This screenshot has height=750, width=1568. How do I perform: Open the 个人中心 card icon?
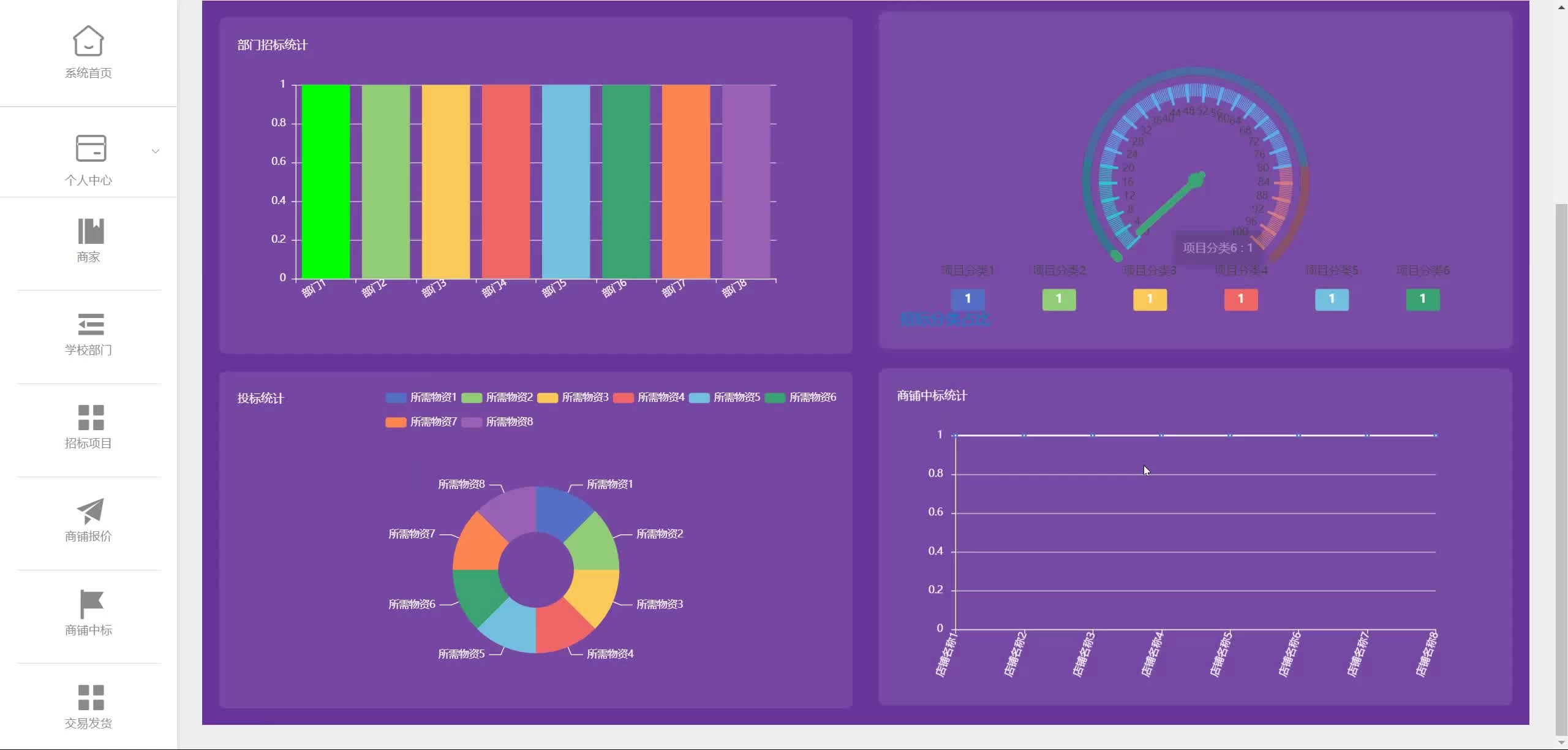point(91,148)
